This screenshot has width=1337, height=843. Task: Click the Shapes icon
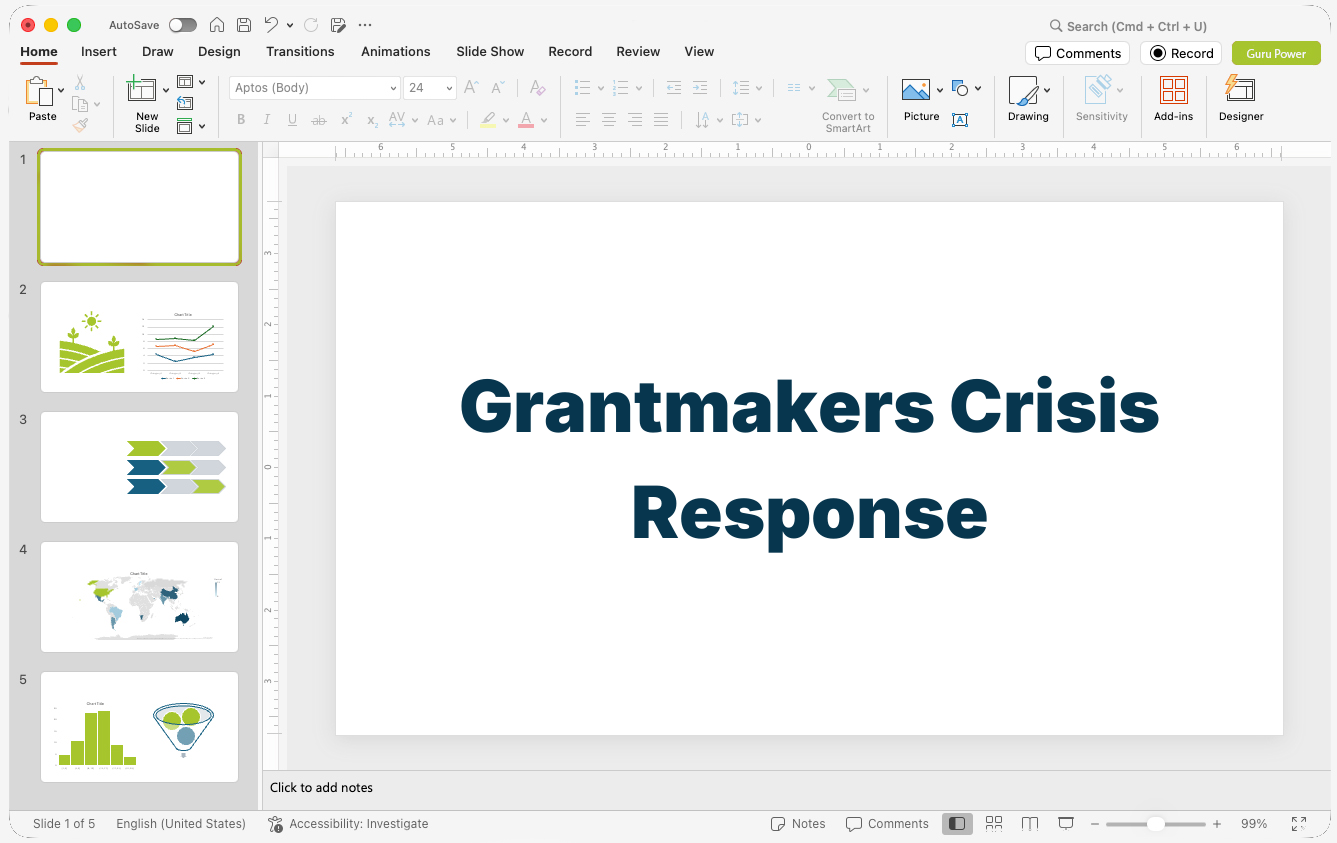(x=961, y=88)
